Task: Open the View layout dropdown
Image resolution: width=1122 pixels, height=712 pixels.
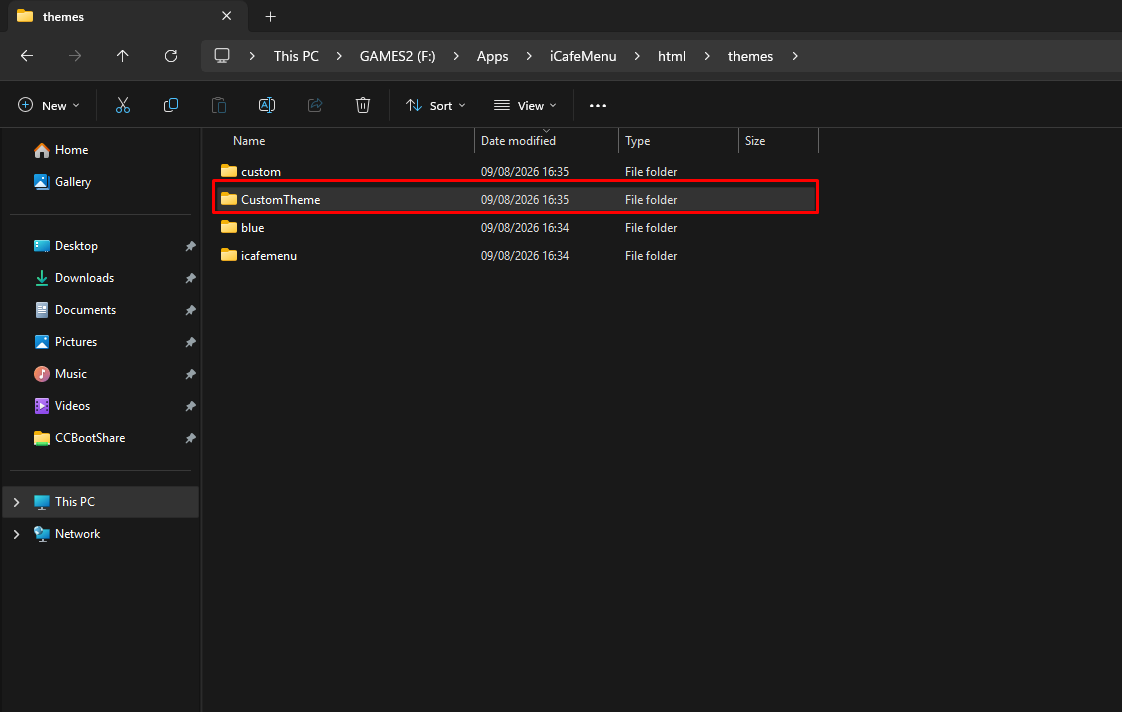Action: coord(525,105)
